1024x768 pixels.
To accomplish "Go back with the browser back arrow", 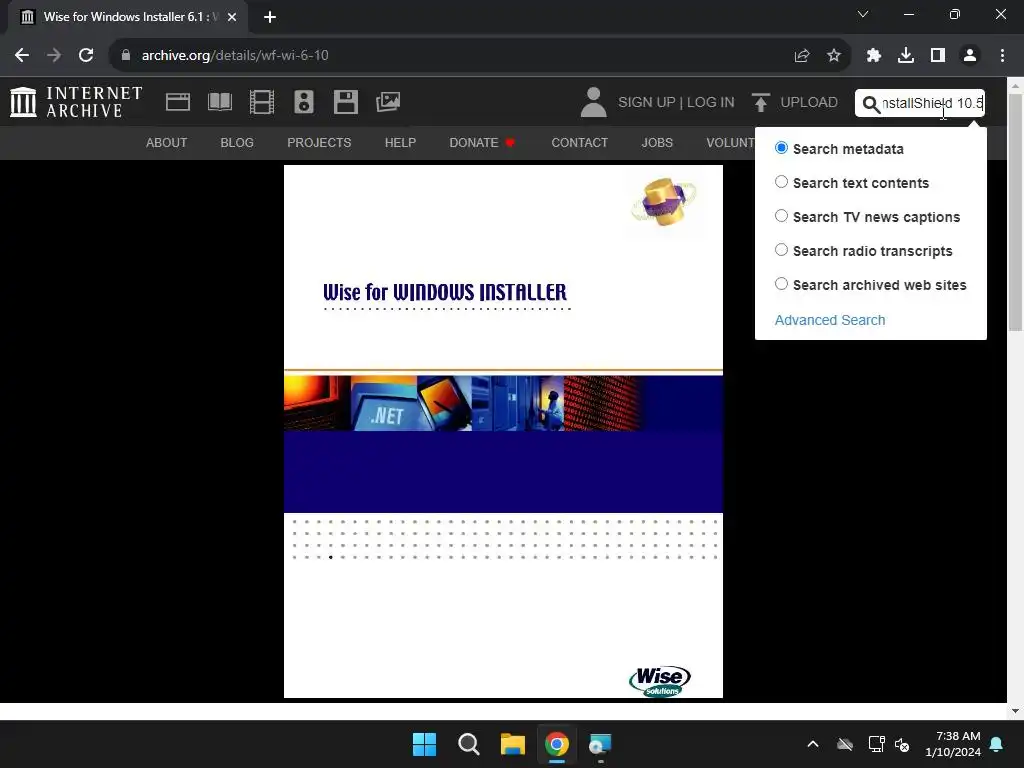I will point(22,56).
